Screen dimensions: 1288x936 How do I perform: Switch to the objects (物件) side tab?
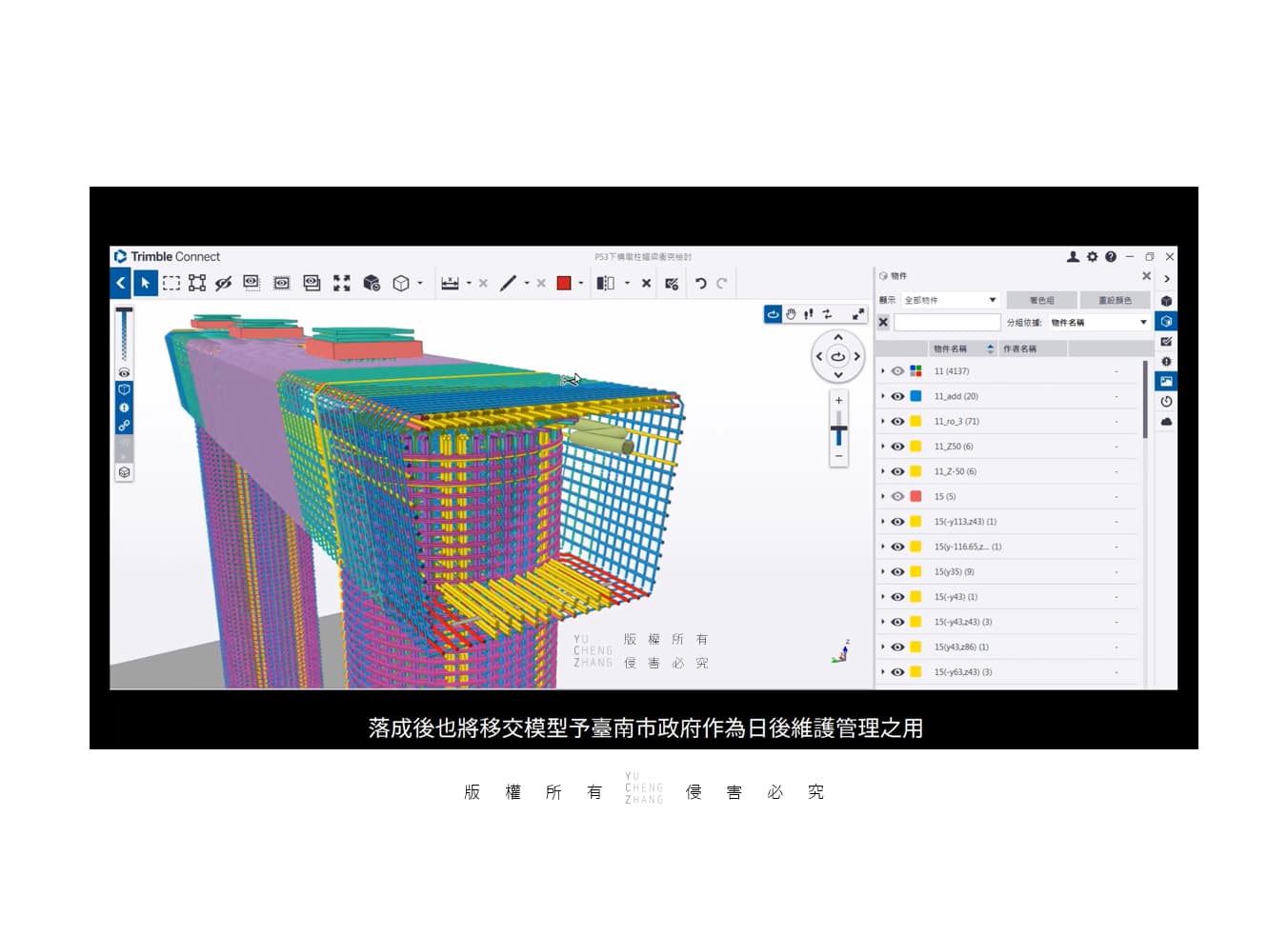tap(1166, 321)
